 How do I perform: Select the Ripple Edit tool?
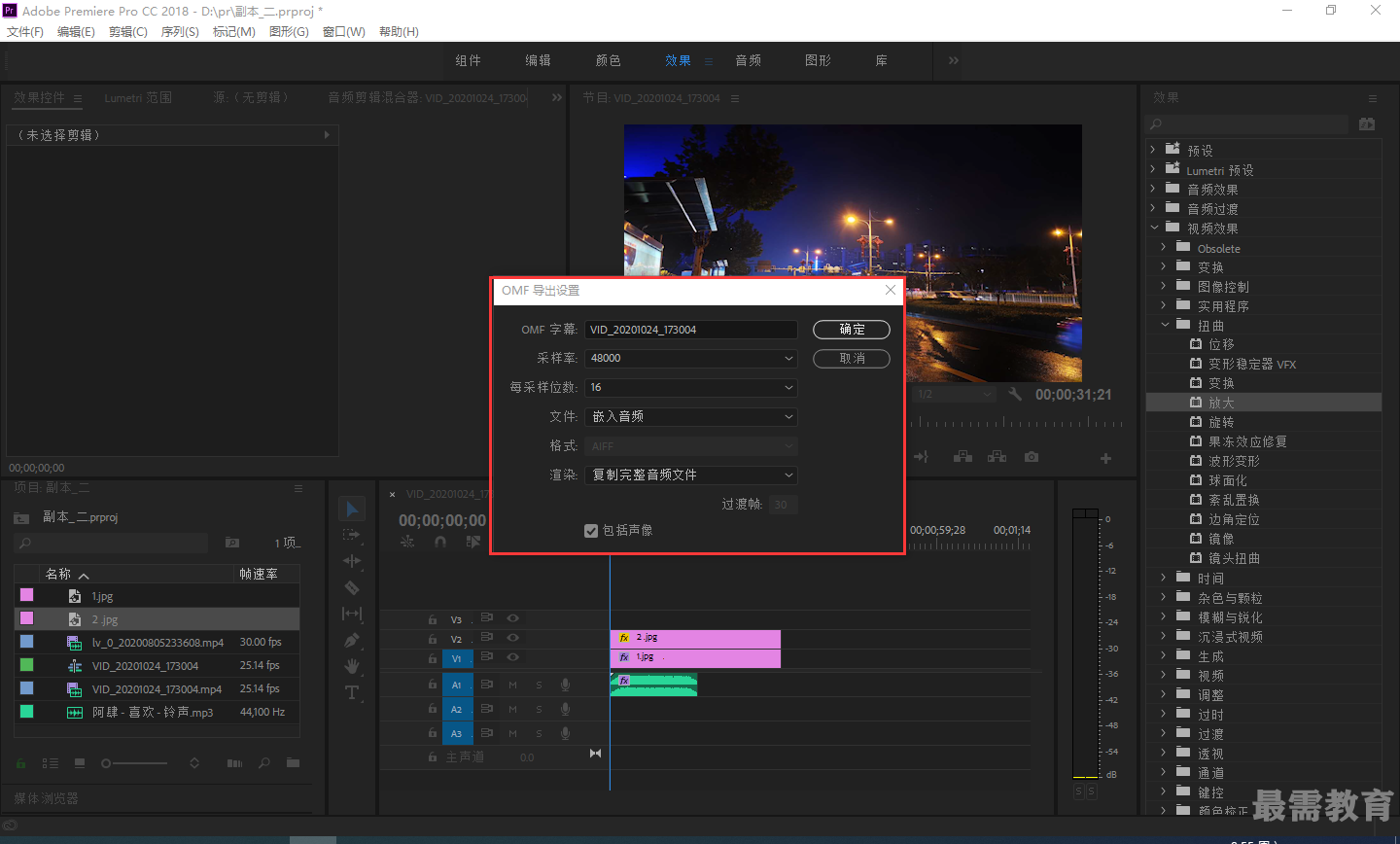(x=352, y=561)
